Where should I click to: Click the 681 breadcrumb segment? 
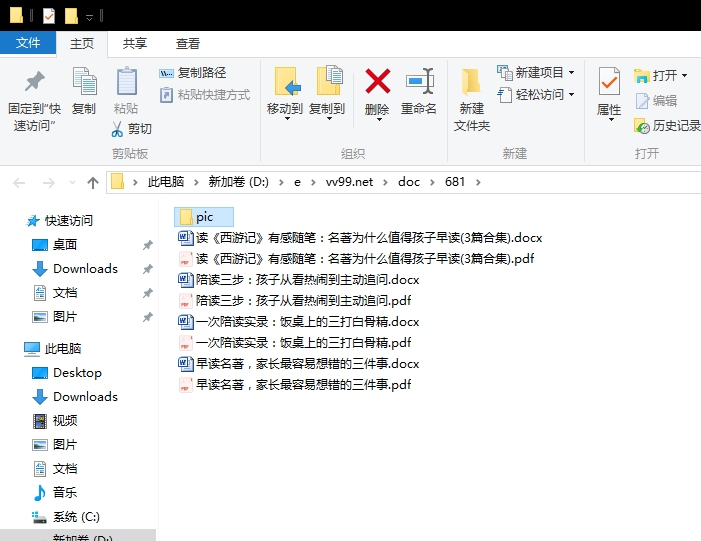[x=455, y=182]
